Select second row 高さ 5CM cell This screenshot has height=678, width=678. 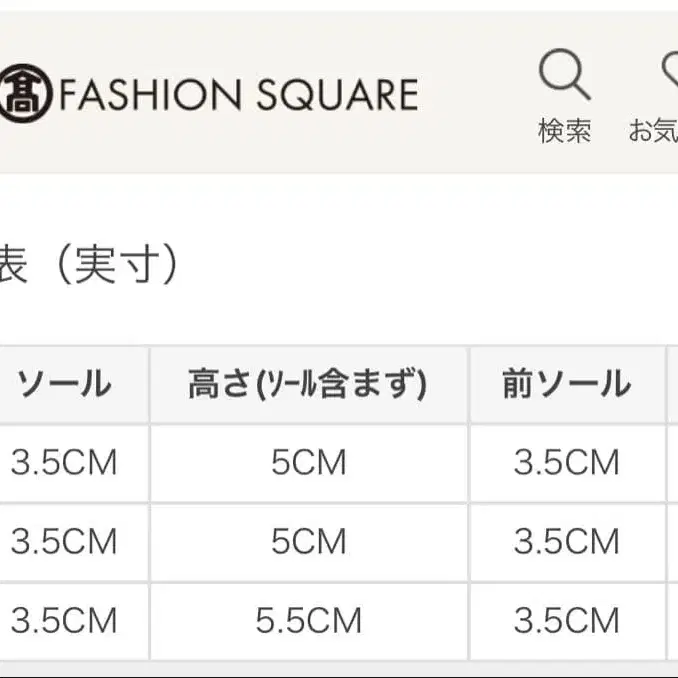[x=308, y=542]
